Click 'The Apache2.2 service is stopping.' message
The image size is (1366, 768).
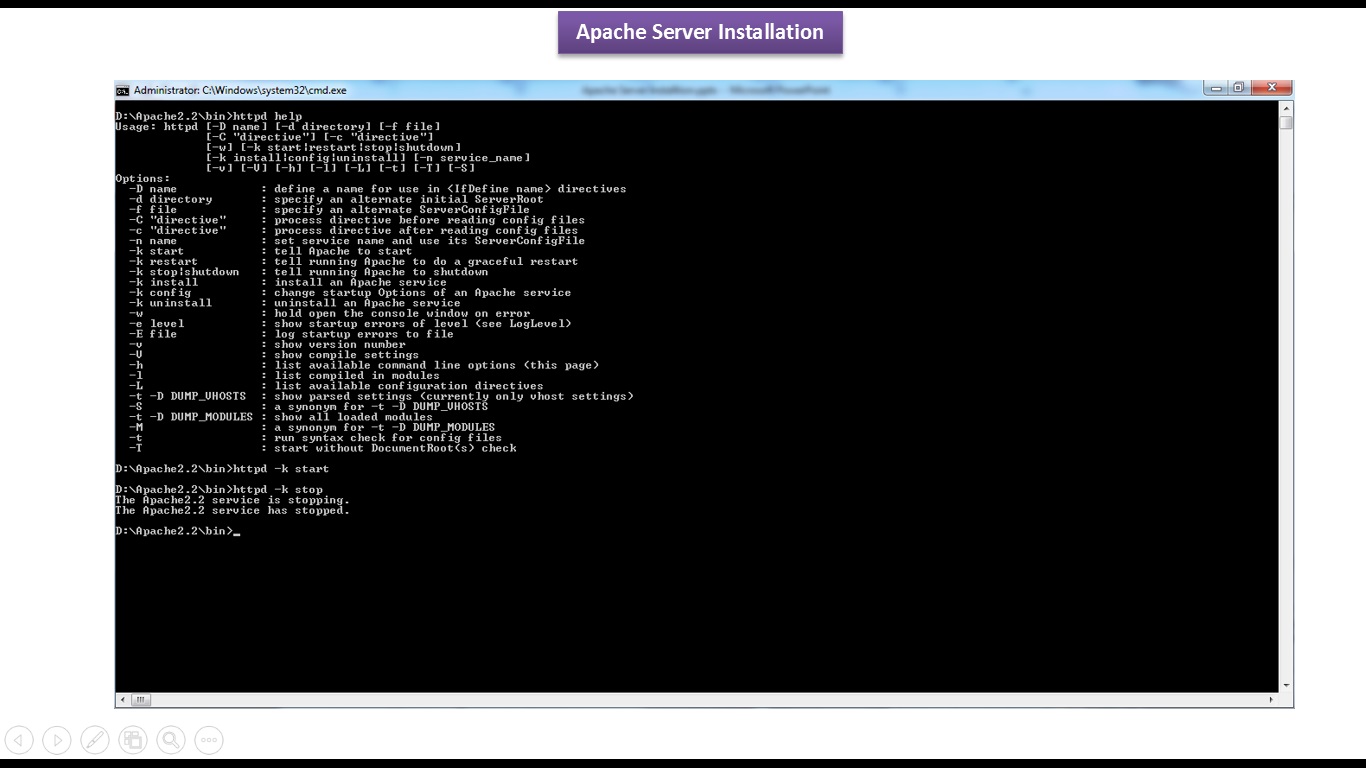[x=232, y=500]
